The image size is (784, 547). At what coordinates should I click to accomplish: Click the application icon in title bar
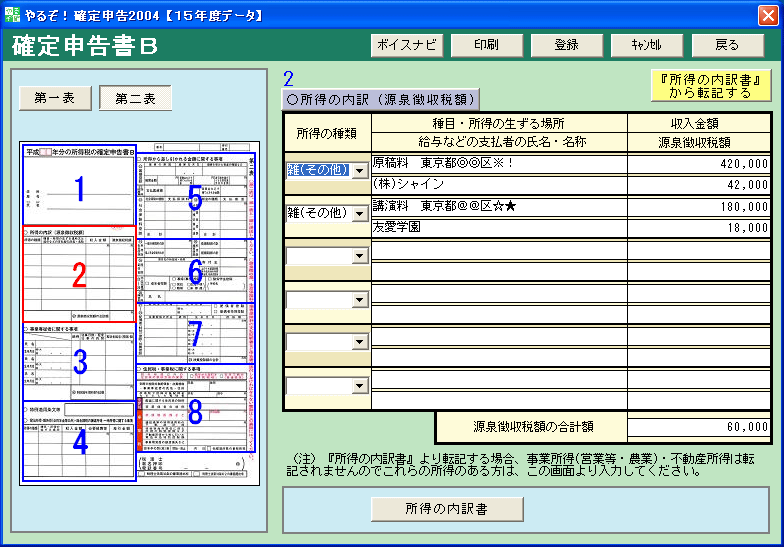(12, 14)
